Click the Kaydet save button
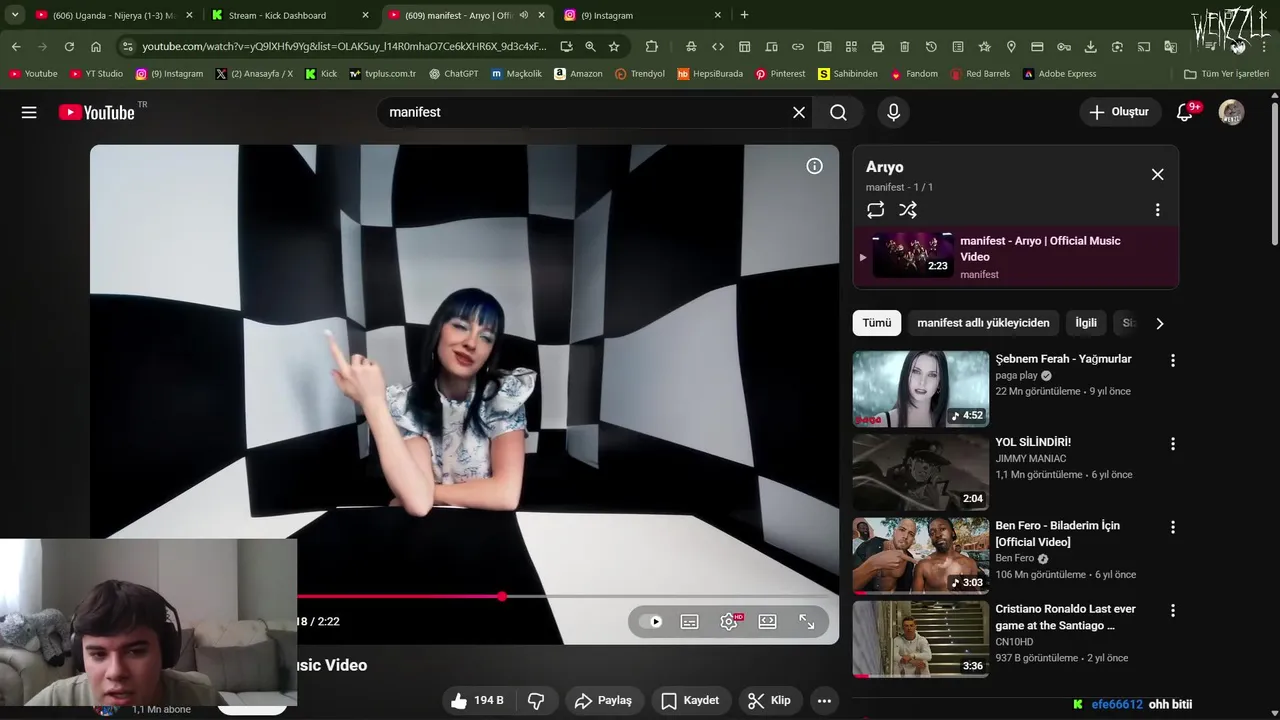This screenshot has width=1280, height=720. point(690,700)
